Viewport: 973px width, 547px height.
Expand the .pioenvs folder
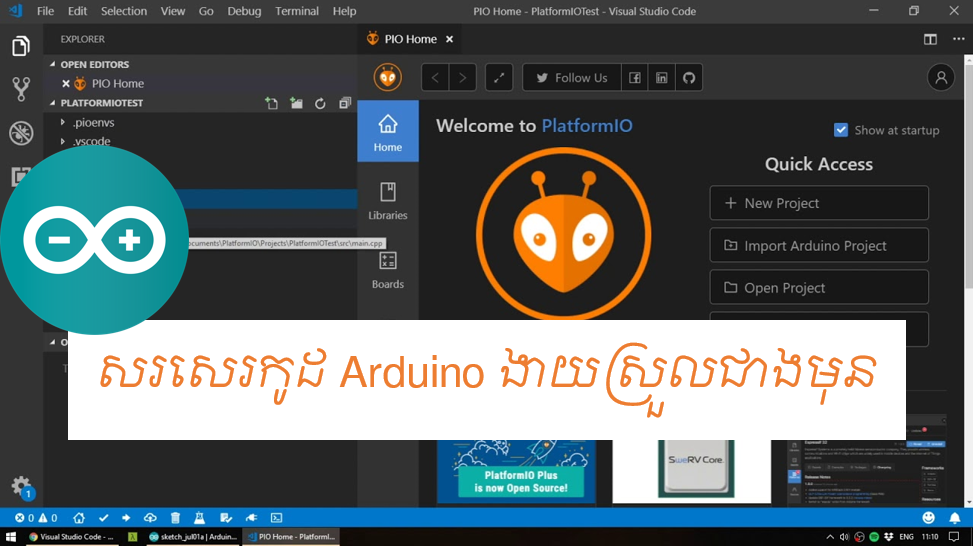[63, 122]
